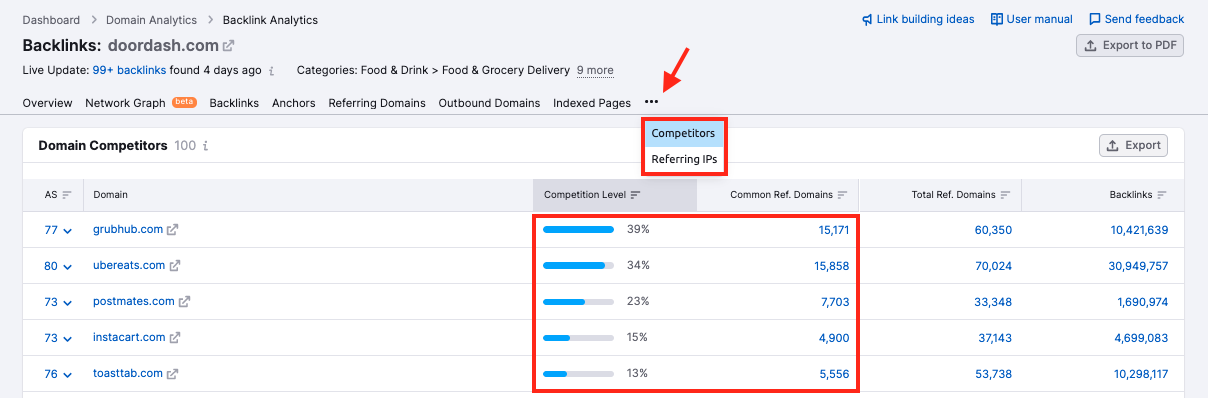The height and width of the screenshot is (398, 1208).
Task: Open doordash.com external link icon
Action: (228, 46)
